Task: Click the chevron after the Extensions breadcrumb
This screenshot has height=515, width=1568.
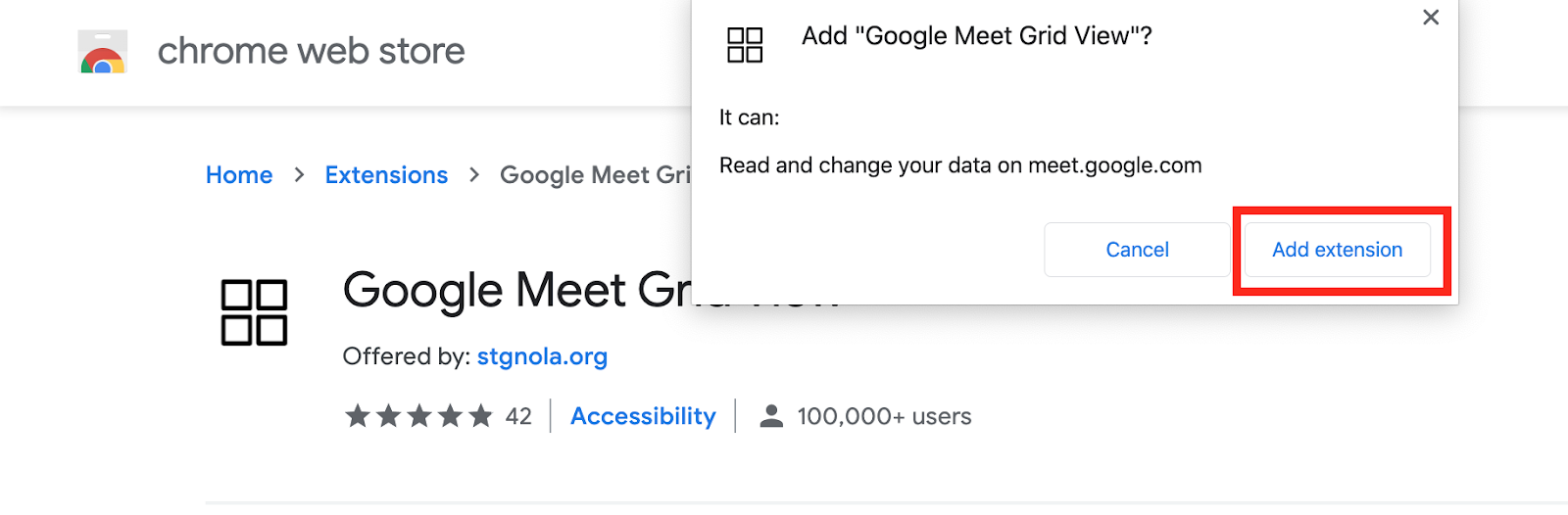Action: coord(474,174)
